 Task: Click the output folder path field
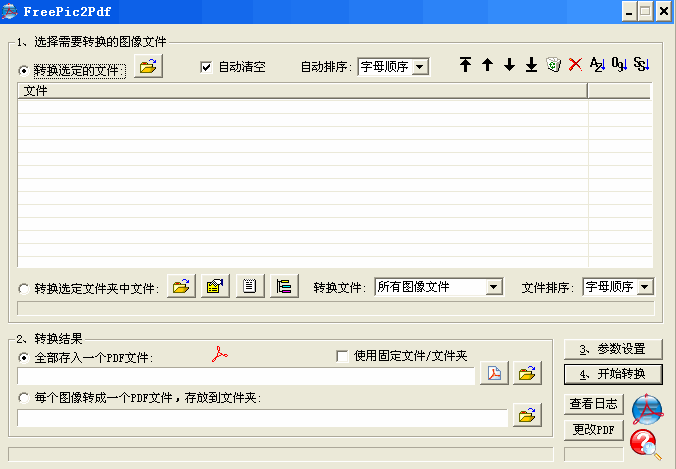point(262,418)
